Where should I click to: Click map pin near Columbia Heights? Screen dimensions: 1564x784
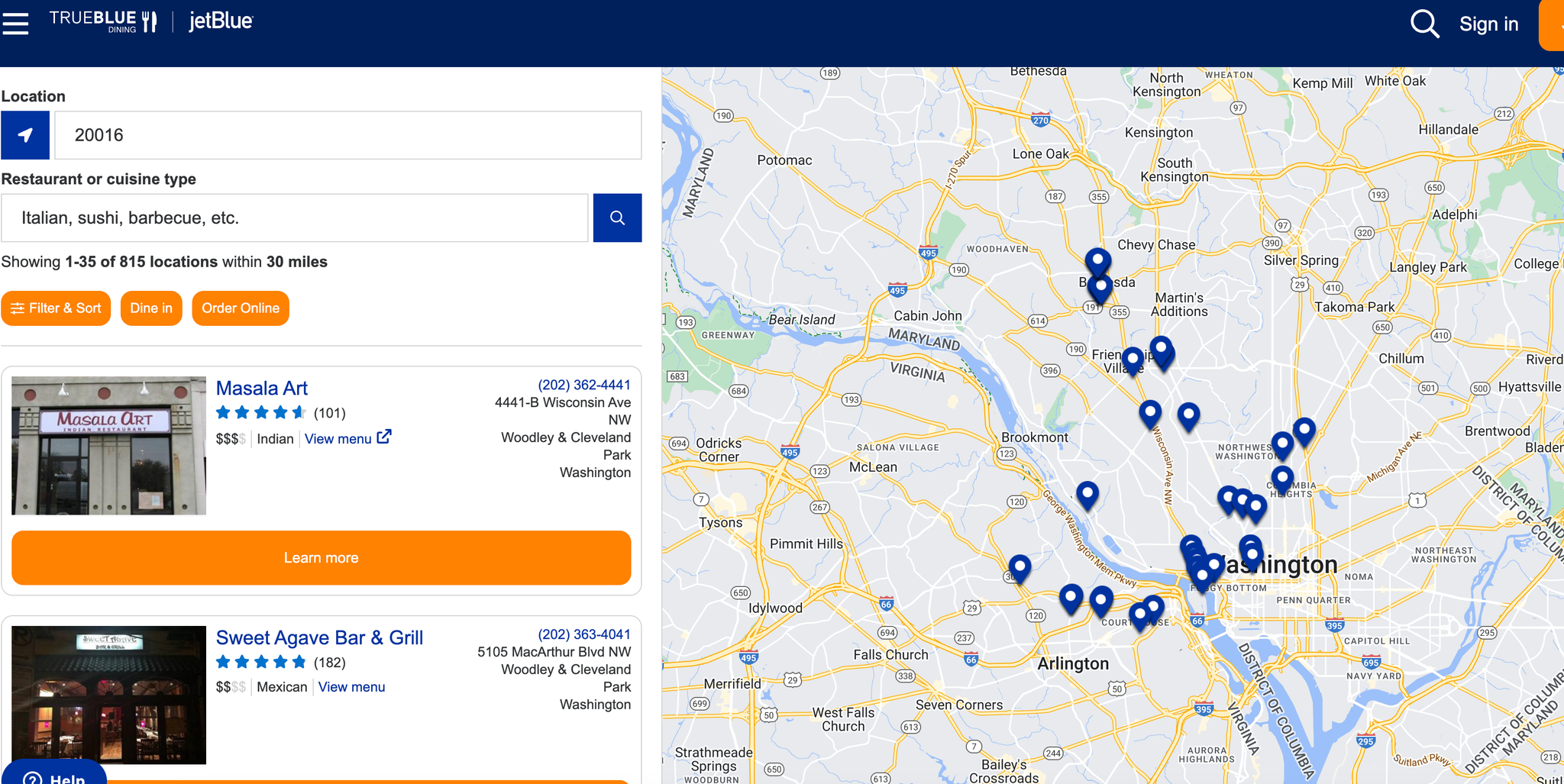click(x=1282, y=479)
